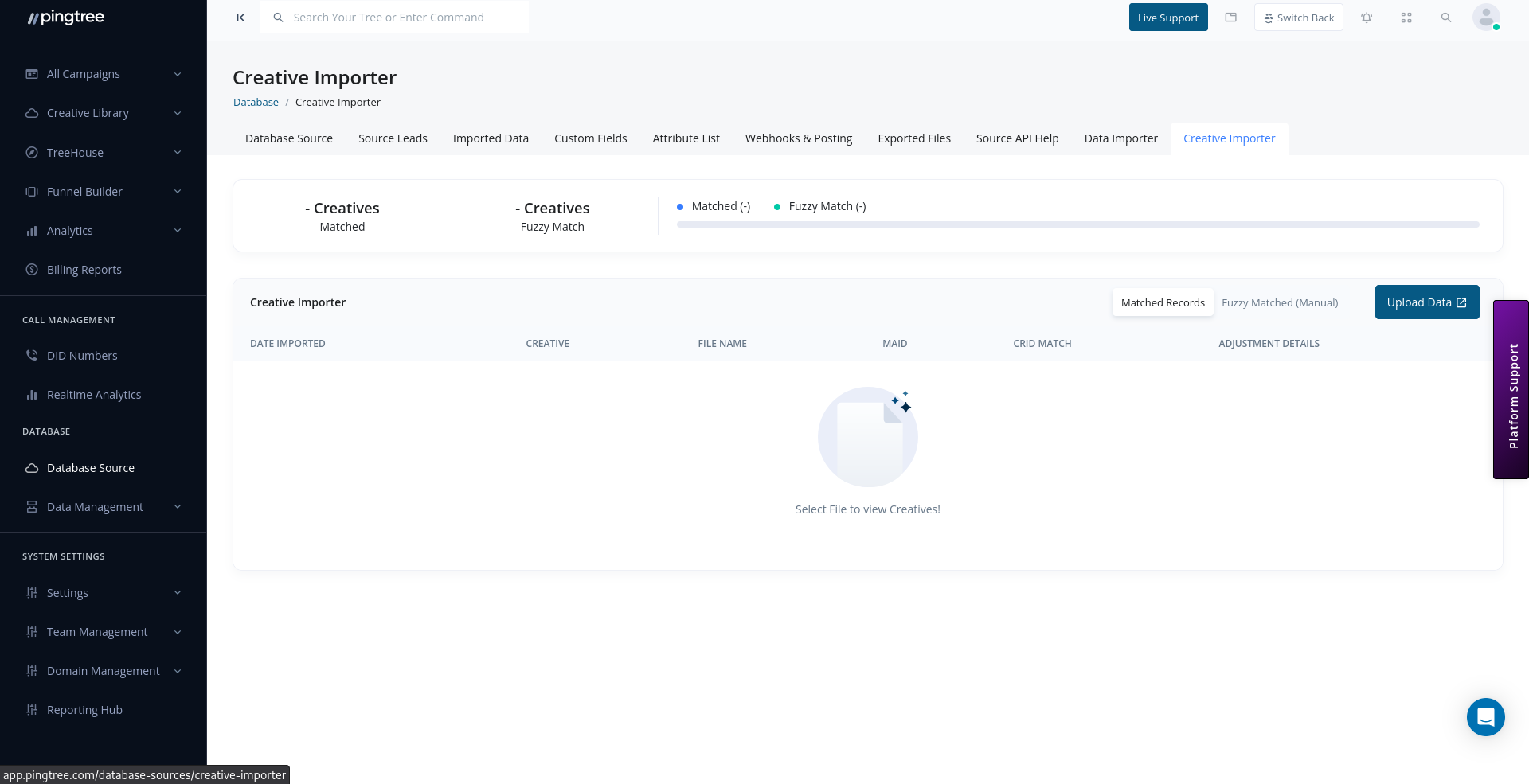Switch to Fuzzy Matched (Manual) view
The height and width of the screenshot is (784, 1529).
(x=1279, y=302)
